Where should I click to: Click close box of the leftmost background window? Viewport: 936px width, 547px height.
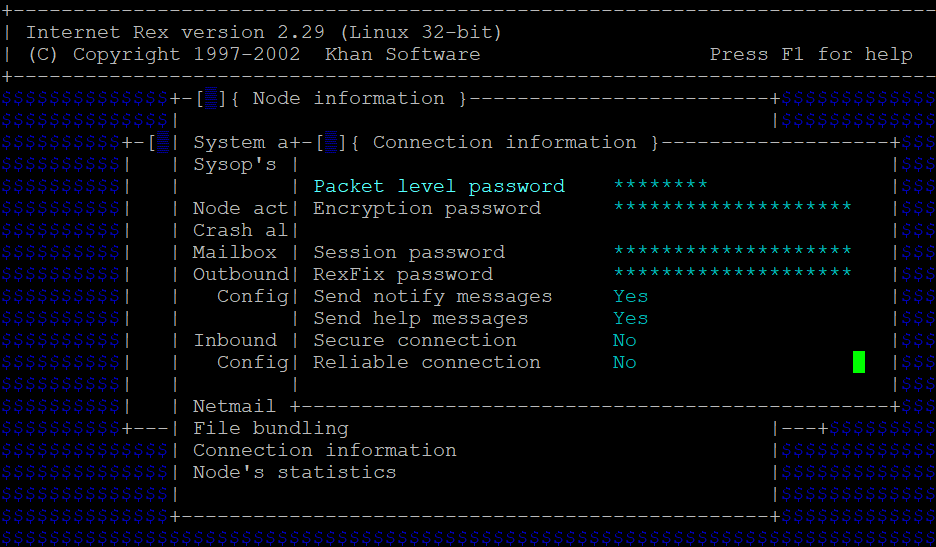point(163,142)
